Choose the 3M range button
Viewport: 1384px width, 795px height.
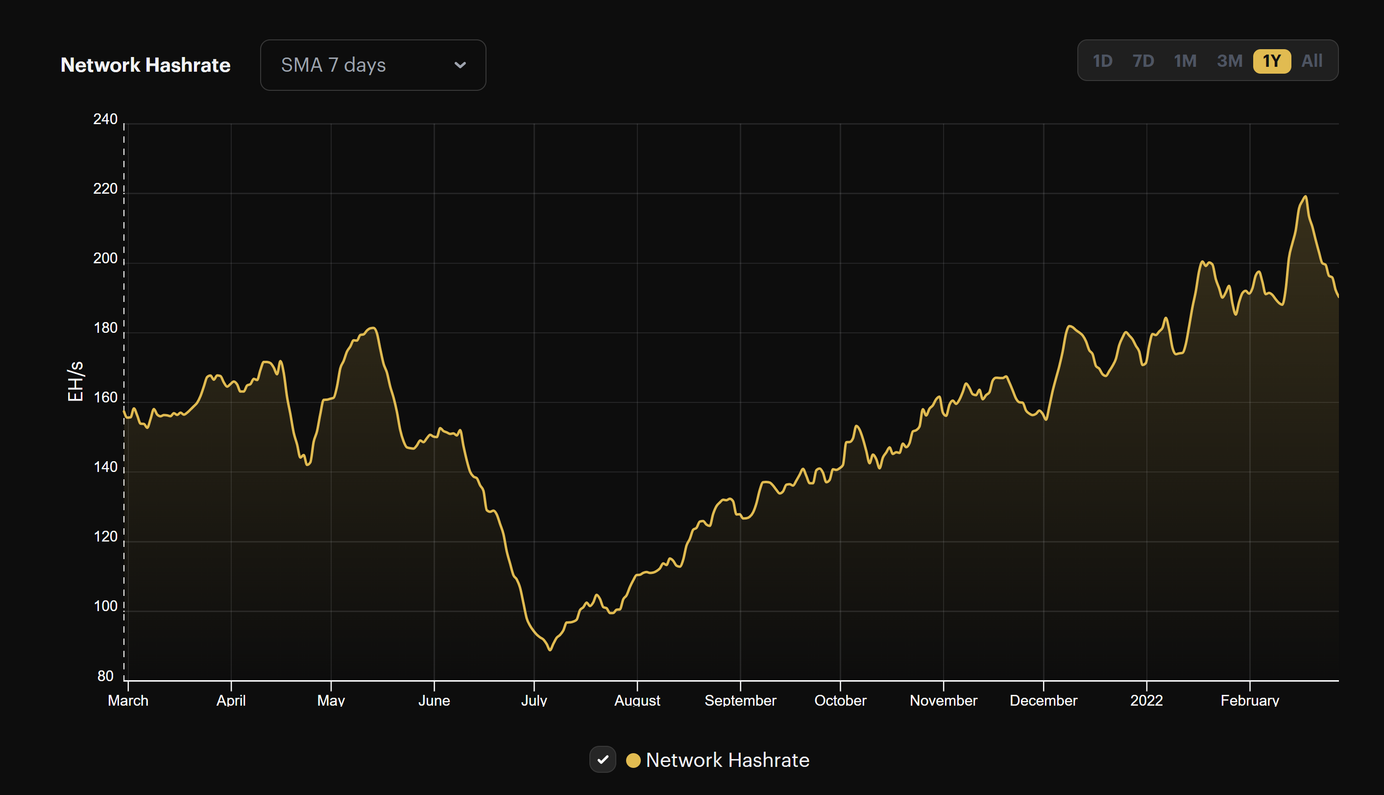pos(1229,60)
